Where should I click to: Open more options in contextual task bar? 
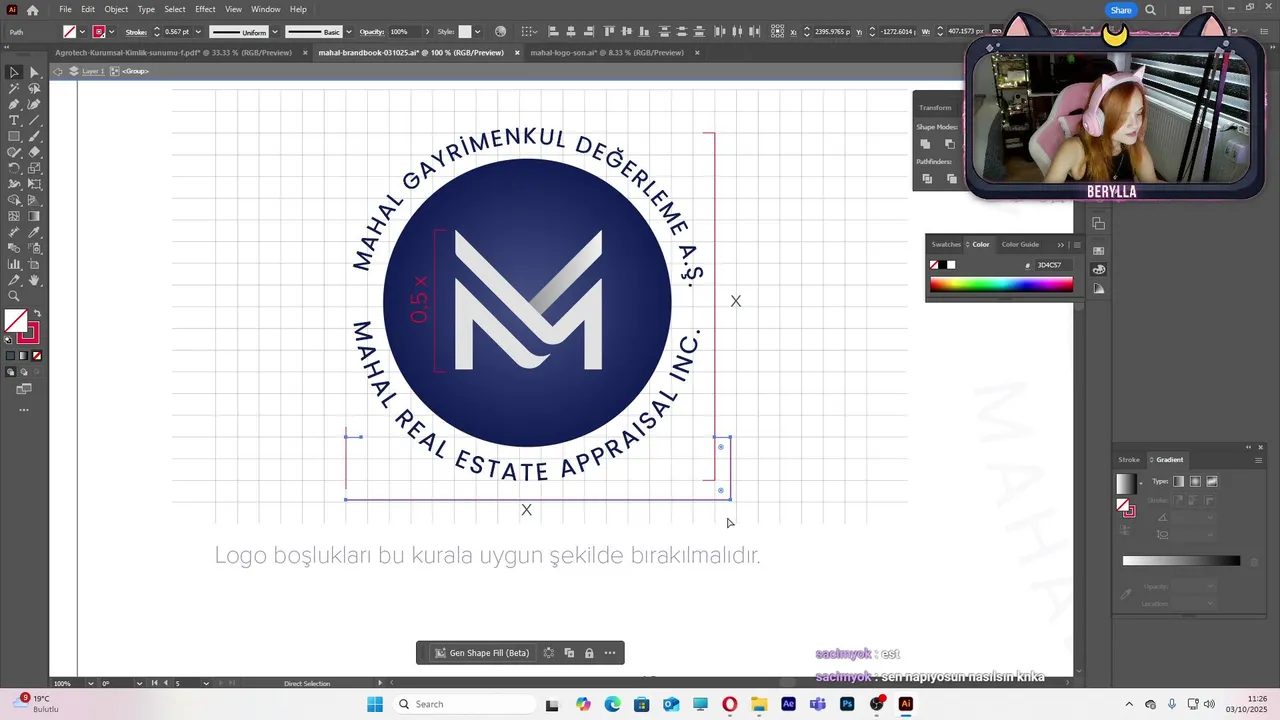click(x=610, y=653)
